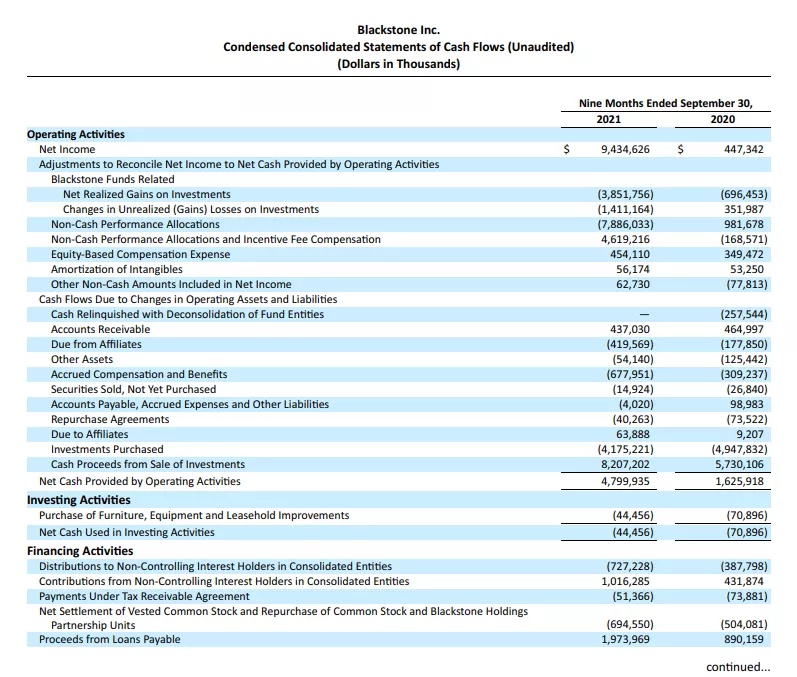Select Net Cash Provided by Operating Activities
This screenshot has width=797, height=677.
(x=140, y=481)
